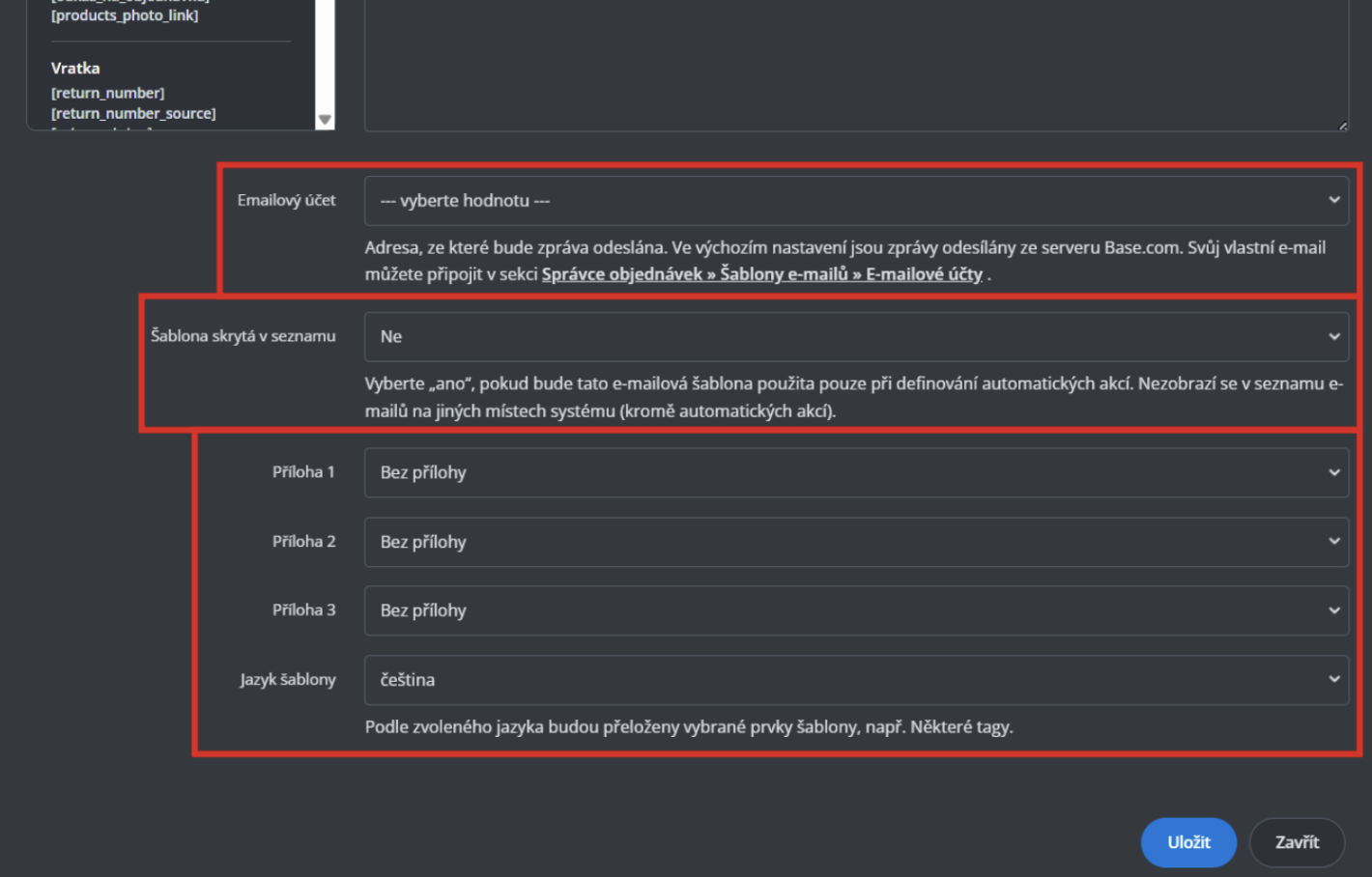Click the textarea resize handle corner
This screenshot has height=877, width=1372.
pos(1343,126)
